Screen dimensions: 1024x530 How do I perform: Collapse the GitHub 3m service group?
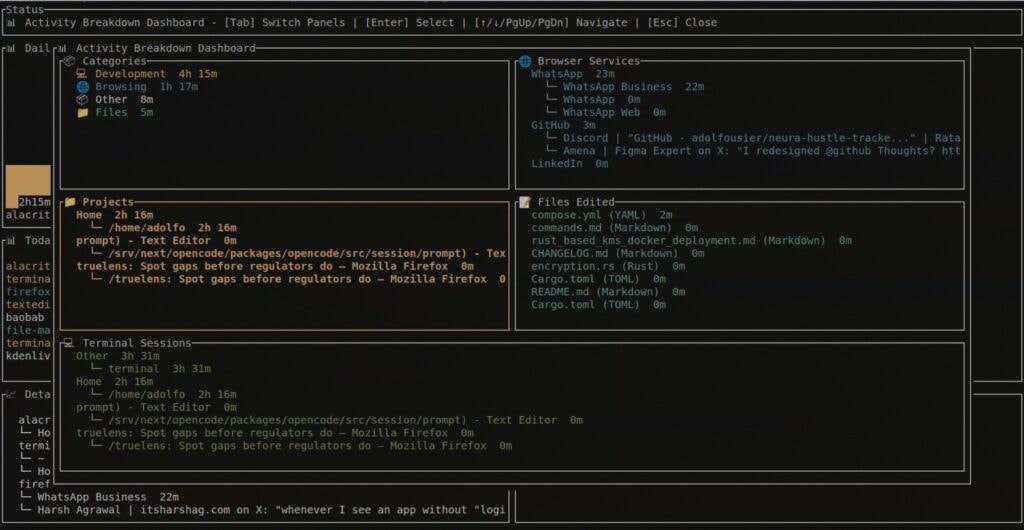coord(563,125)
